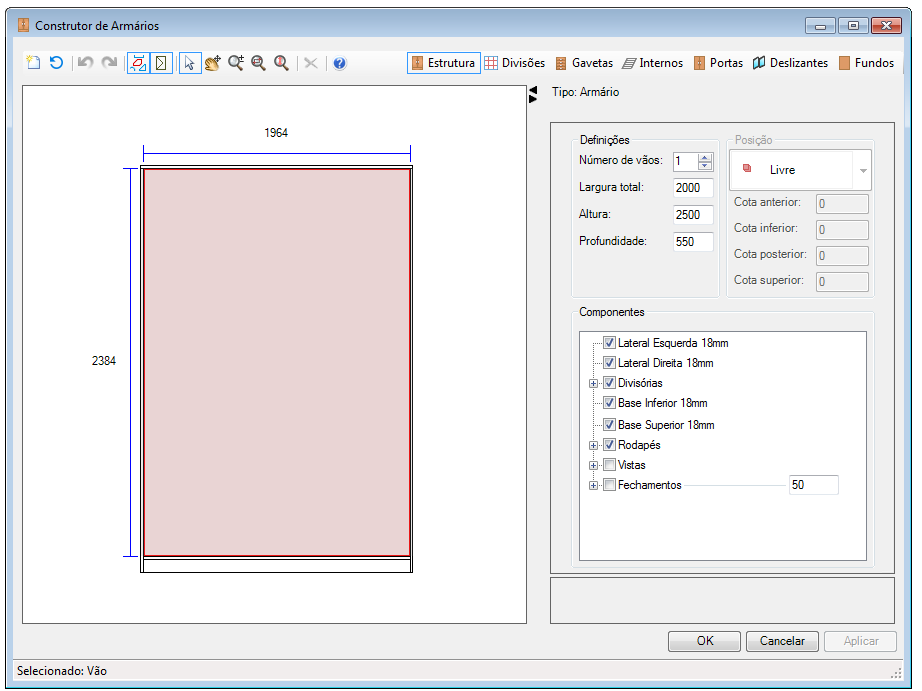
Task: Open help with the question mark icon
Action: [x=339, y=63]
